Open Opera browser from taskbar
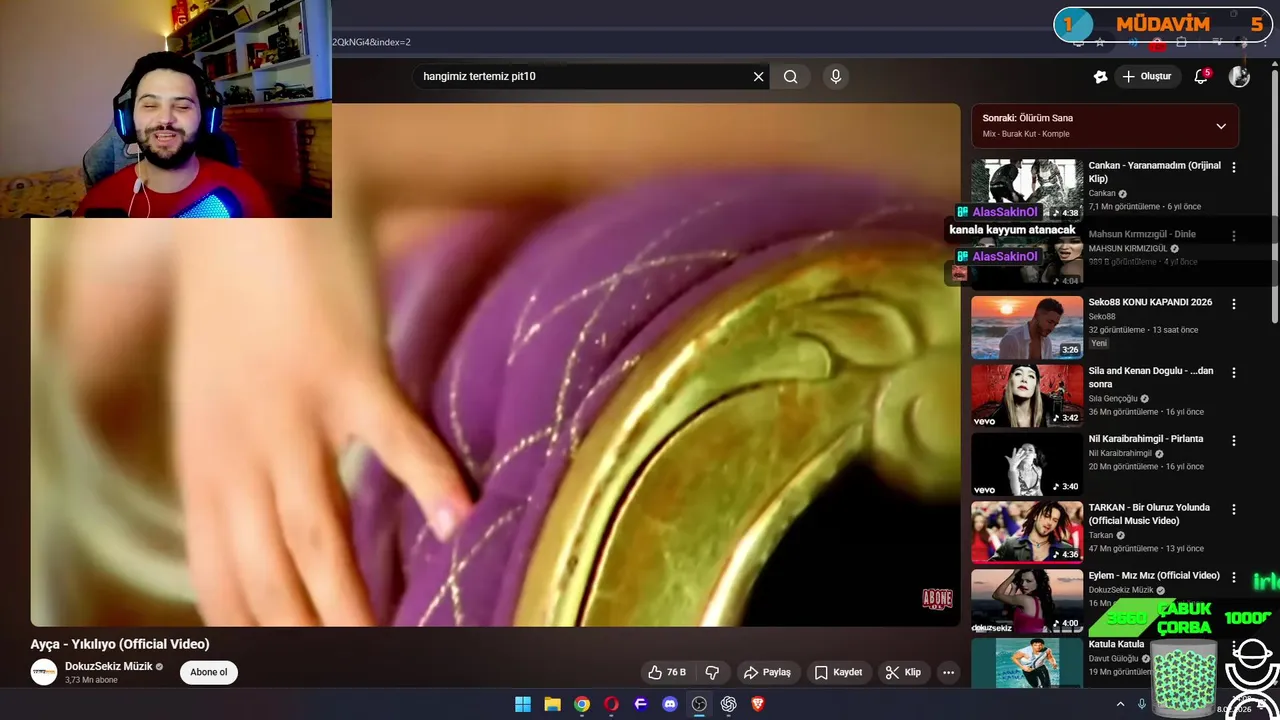The image size is (1280, 720). 611,704
